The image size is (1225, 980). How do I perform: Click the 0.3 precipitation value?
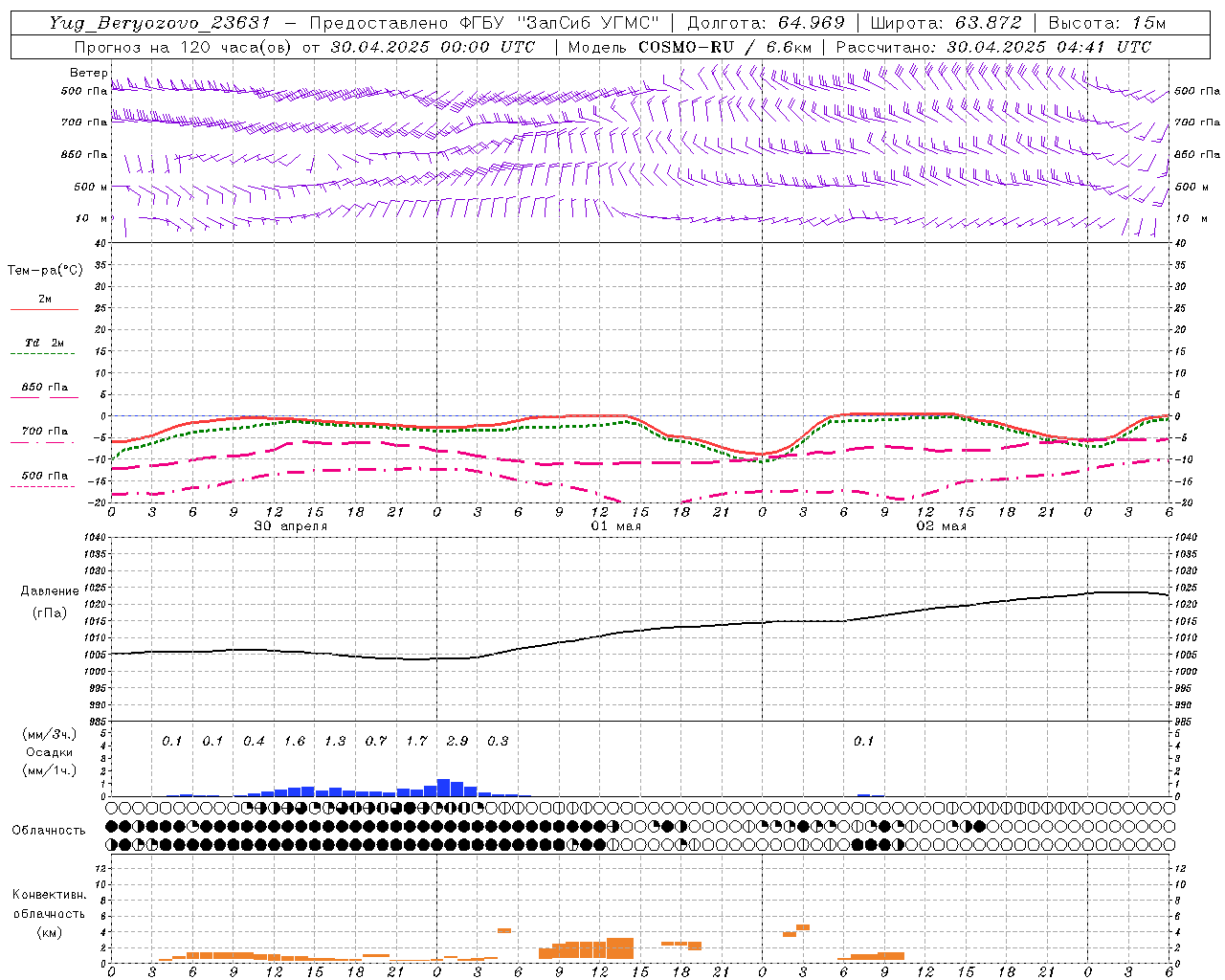(x=498, y=741)
